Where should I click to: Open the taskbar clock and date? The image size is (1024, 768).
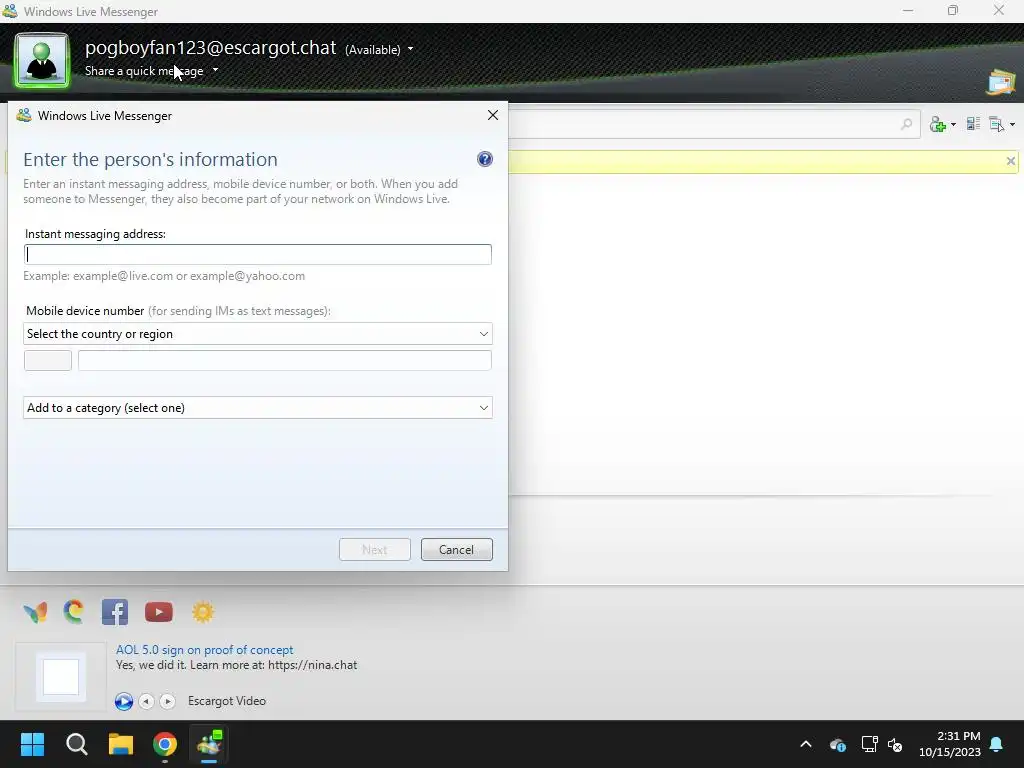click(x=950, y=744)
